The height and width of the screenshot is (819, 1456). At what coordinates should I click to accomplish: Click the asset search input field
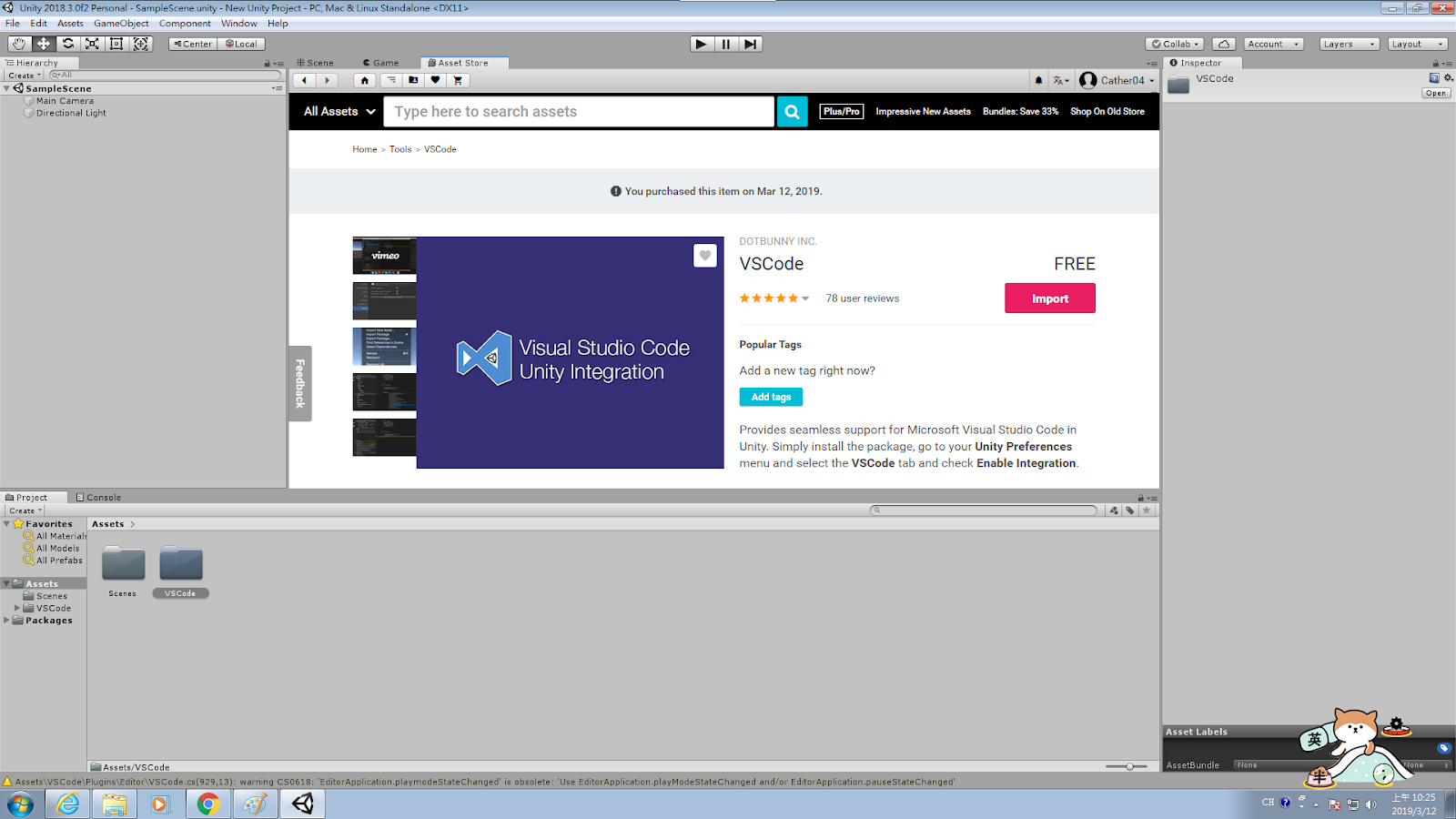(579, 111)
